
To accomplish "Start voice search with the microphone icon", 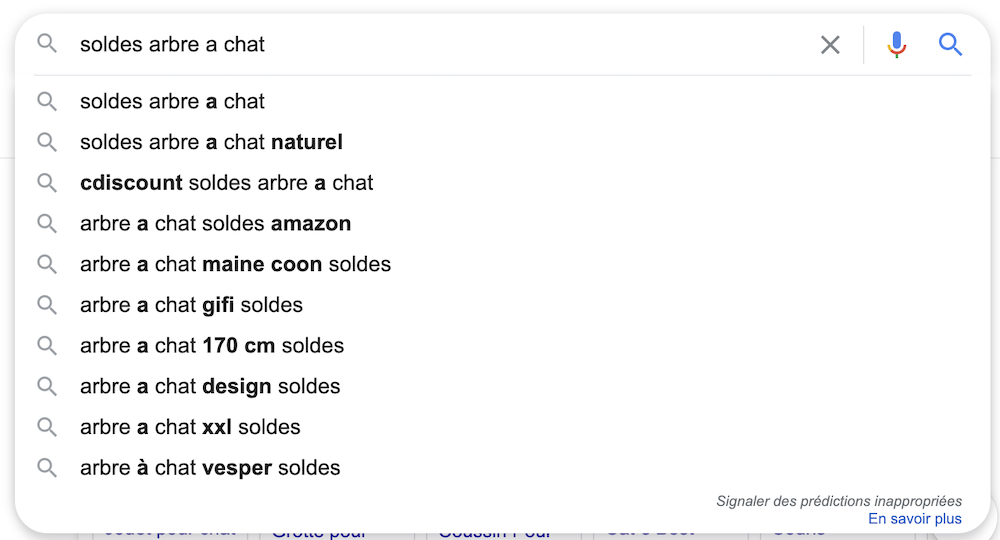I will click(896, 45).
